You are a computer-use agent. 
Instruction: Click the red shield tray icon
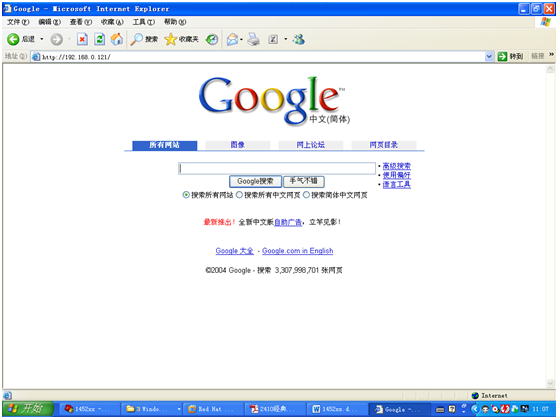point(505,409)
